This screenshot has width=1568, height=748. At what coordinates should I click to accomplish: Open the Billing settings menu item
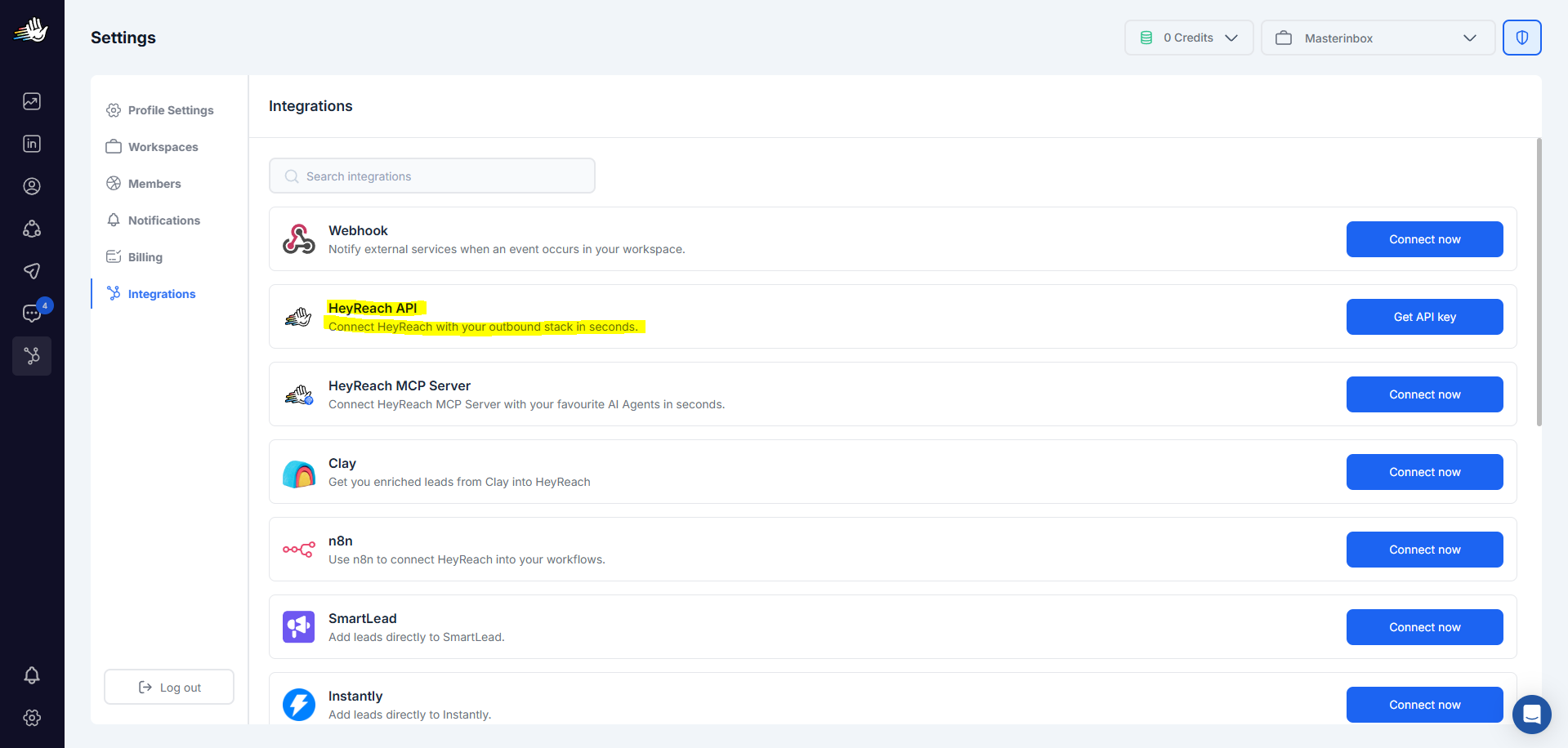pyautogui.click(x=145, y=257)
